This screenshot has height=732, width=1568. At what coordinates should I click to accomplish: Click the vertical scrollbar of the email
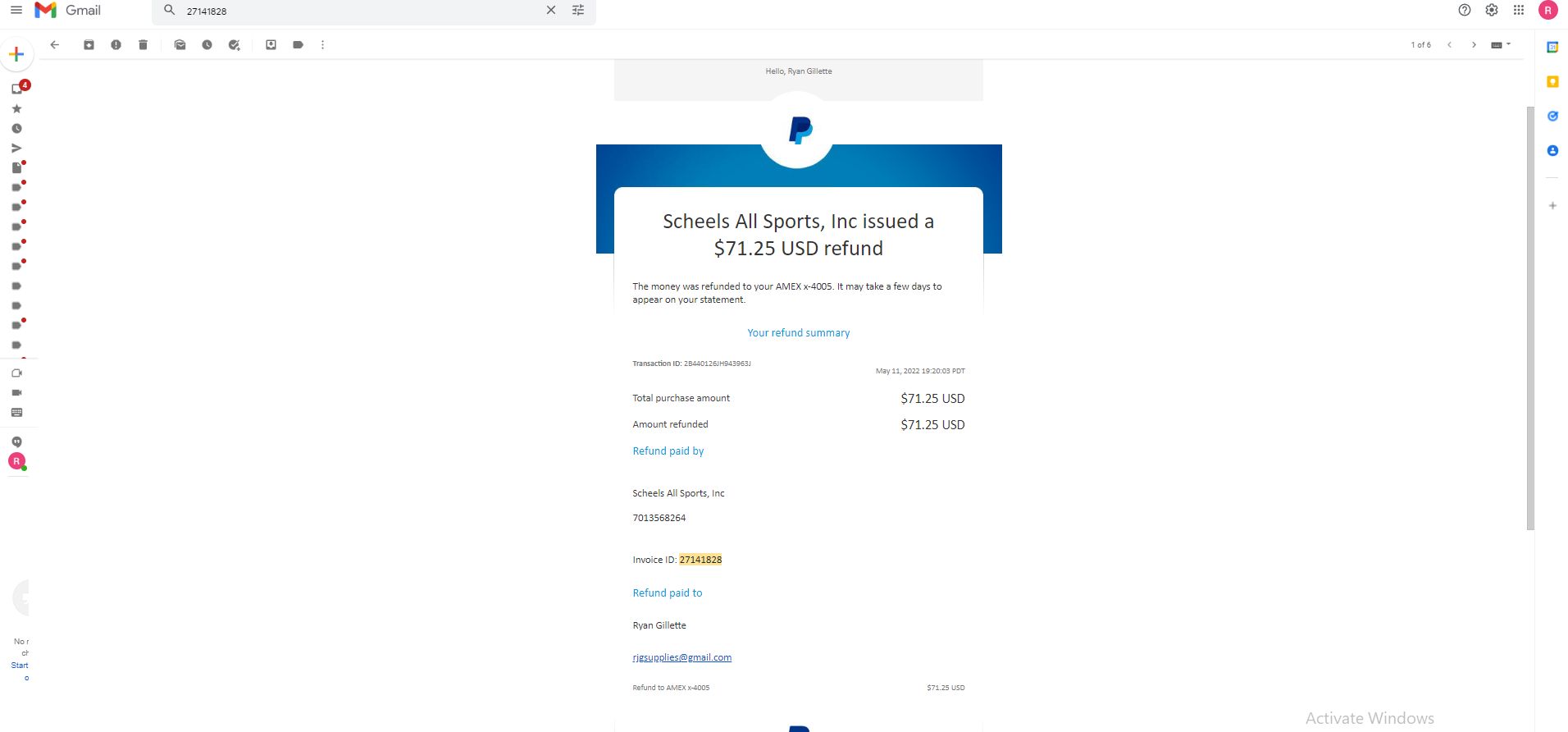[1530, 318]
